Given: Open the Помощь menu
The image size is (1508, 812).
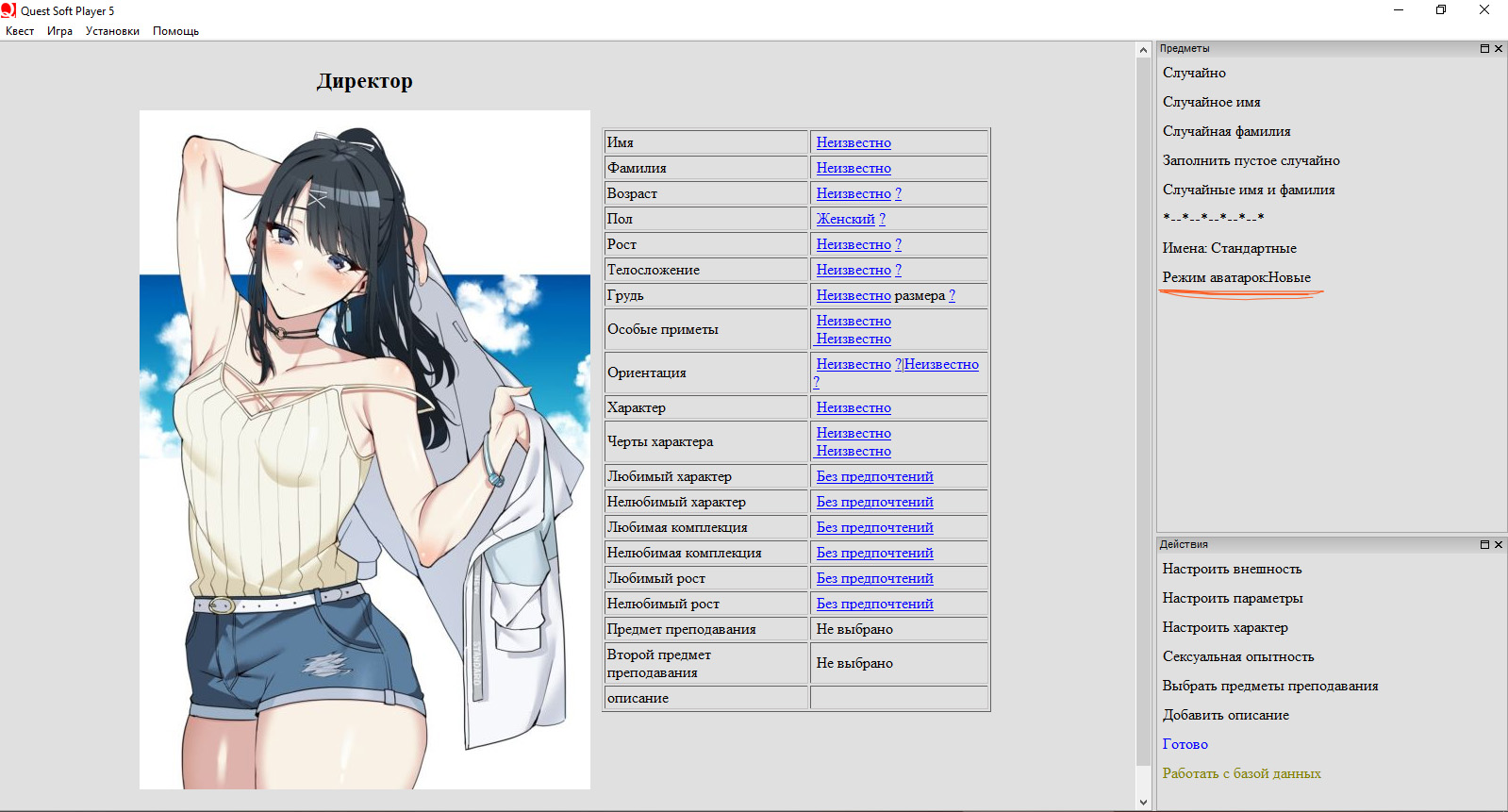Looking at the screenshot, I should point(175,31).
